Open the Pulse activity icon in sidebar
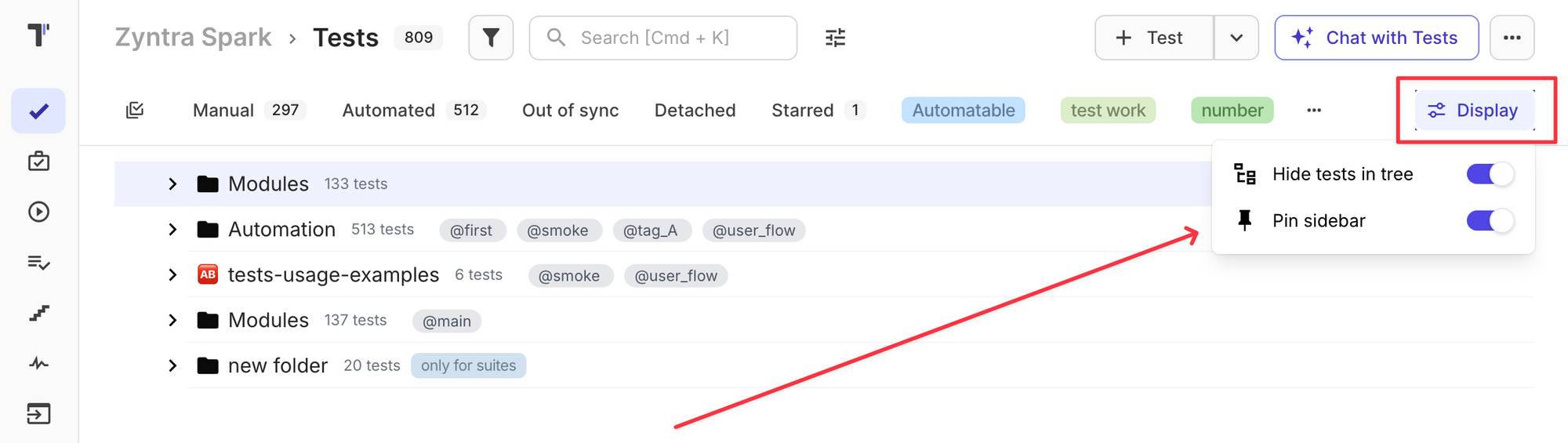This screenshot has height=443, width=1568. (38, 363)
